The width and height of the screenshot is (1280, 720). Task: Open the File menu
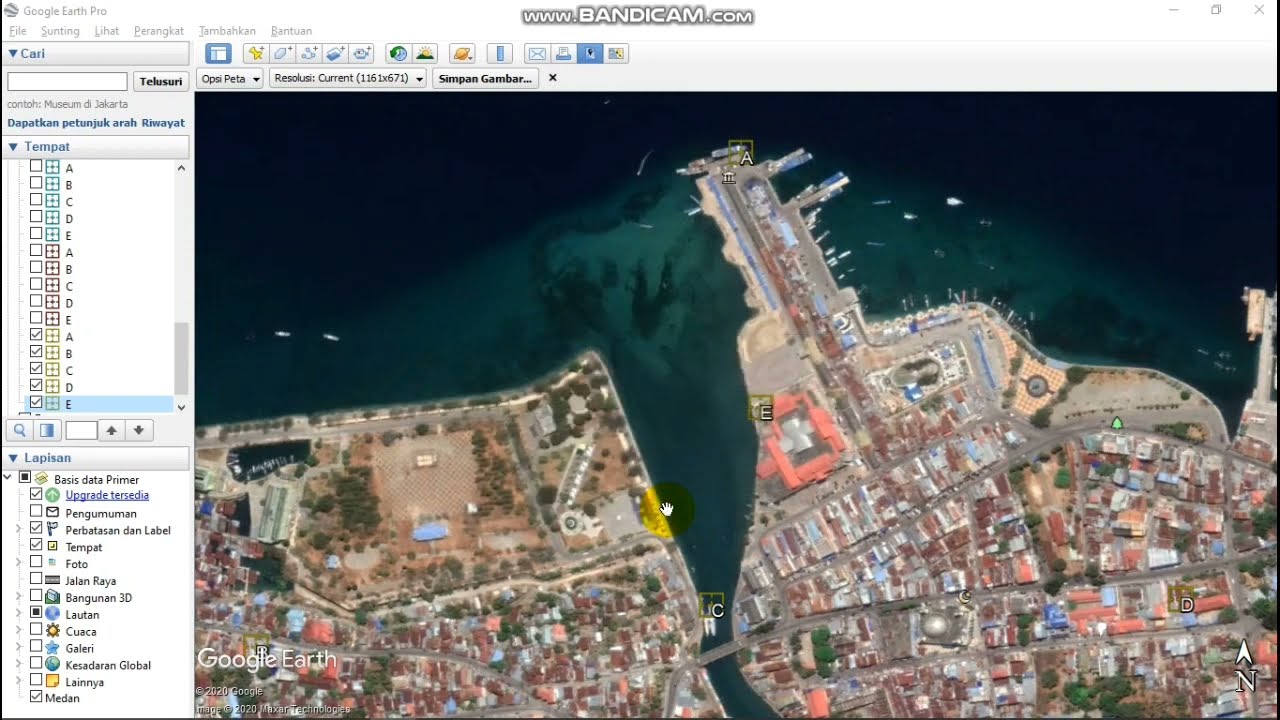click(18, 31)
